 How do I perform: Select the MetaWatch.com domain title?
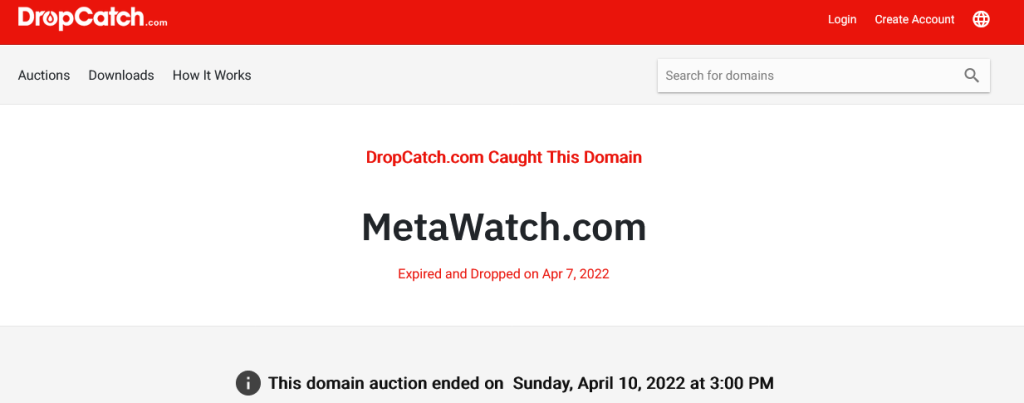[x=504, y=227]
